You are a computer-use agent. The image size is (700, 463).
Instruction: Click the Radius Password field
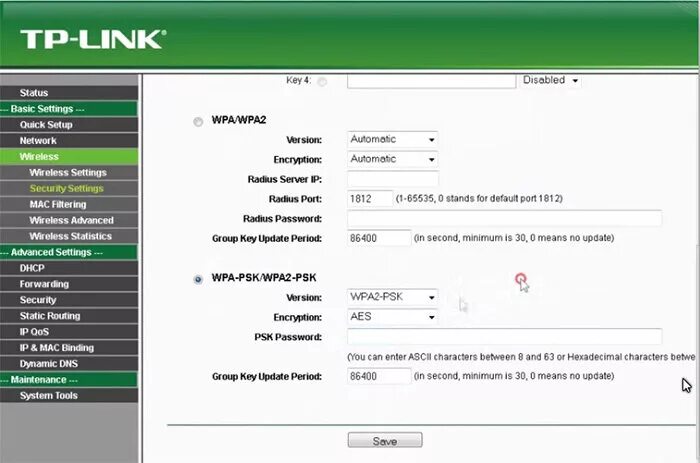(504, 218)
